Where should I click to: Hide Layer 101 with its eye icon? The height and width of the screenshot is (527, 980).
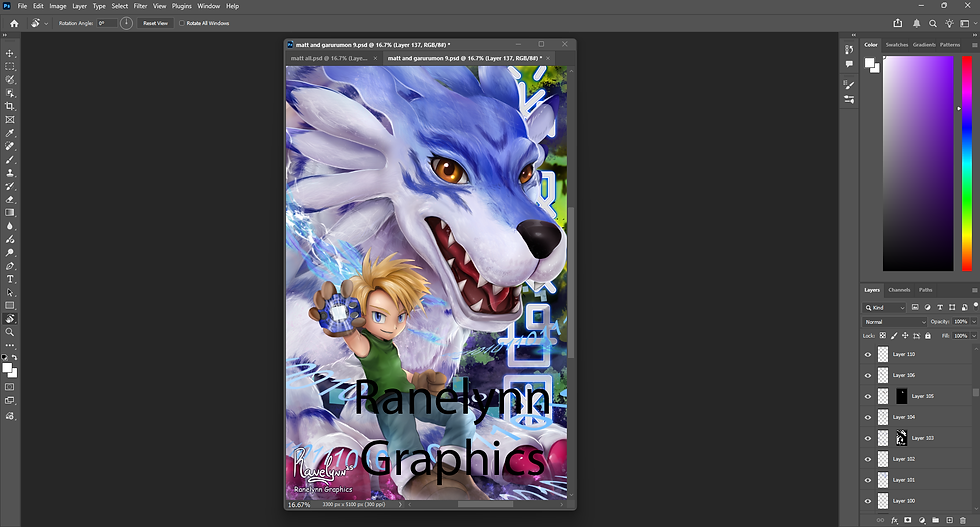click(868, 480)
